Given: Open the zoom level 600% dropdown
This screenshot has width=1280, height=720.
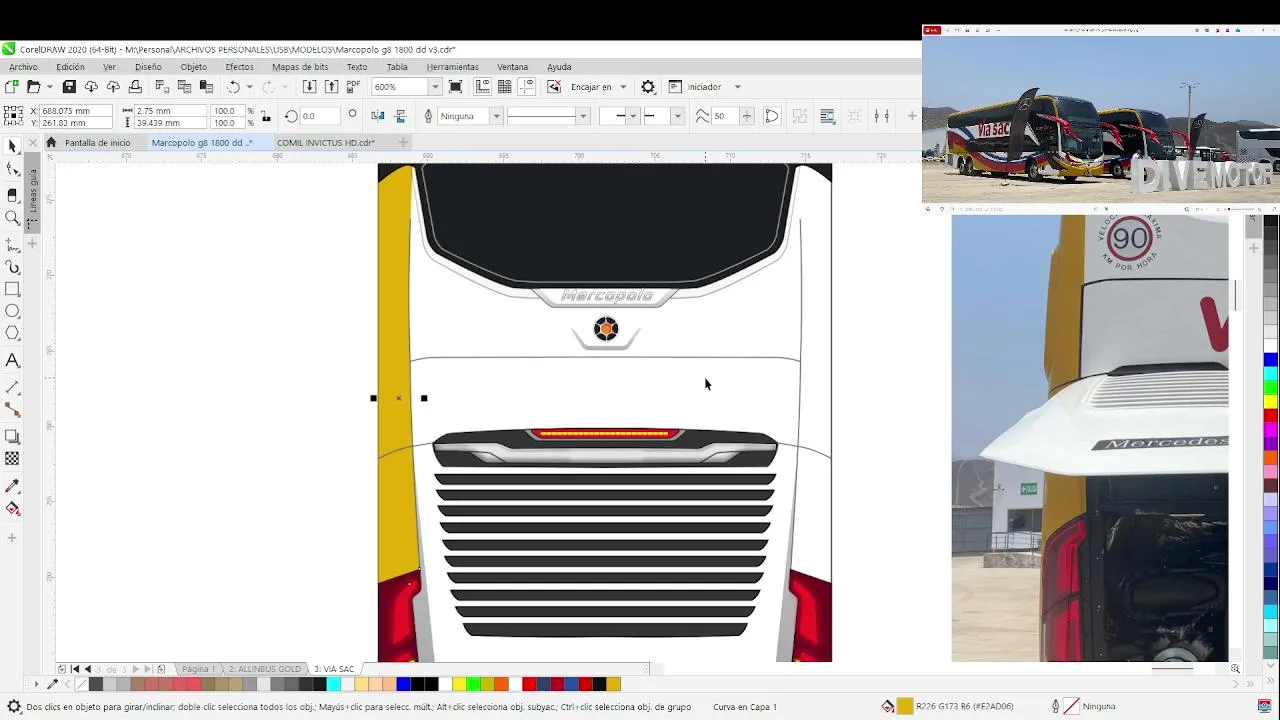Looking at the screenshot, I should pyautogui.click(x=434, y=87).
